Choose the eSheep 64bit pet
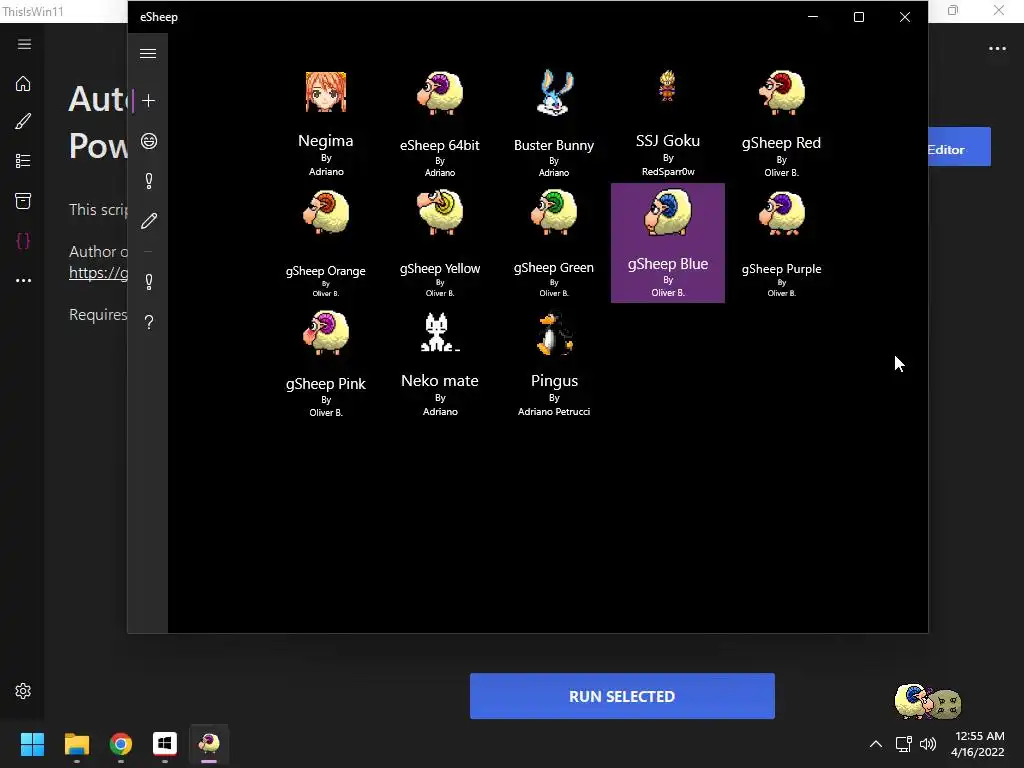This screenshot has width=1024, height=768. tap(440, 123)
